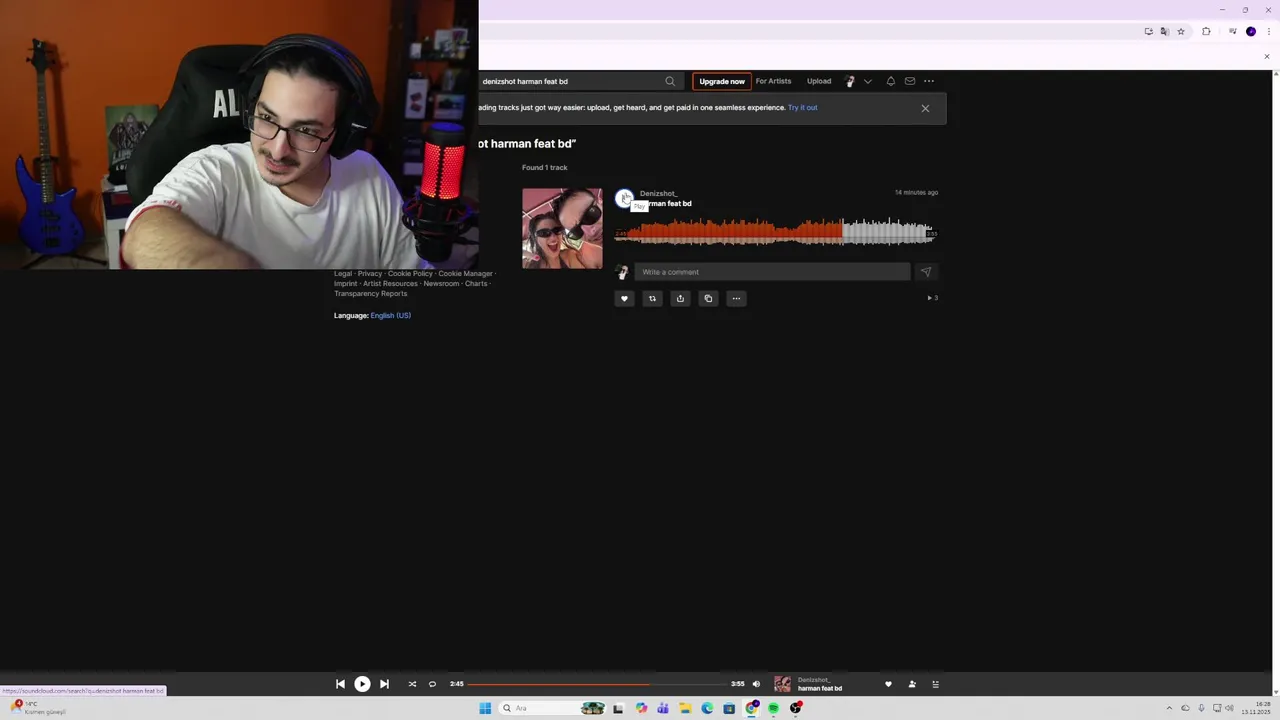1280x720 pixels.
Task: Open OBS Studio from the taskbar
Action: click(795, 708)
